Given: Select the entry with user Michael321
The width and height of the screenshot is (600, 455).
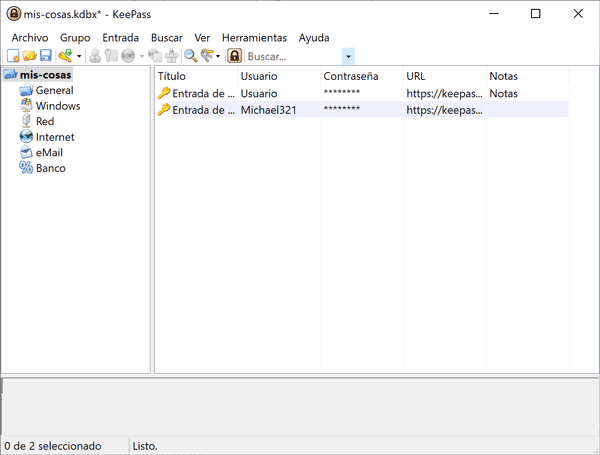Looking at the screenshot, I should click(x=362, y=110).
